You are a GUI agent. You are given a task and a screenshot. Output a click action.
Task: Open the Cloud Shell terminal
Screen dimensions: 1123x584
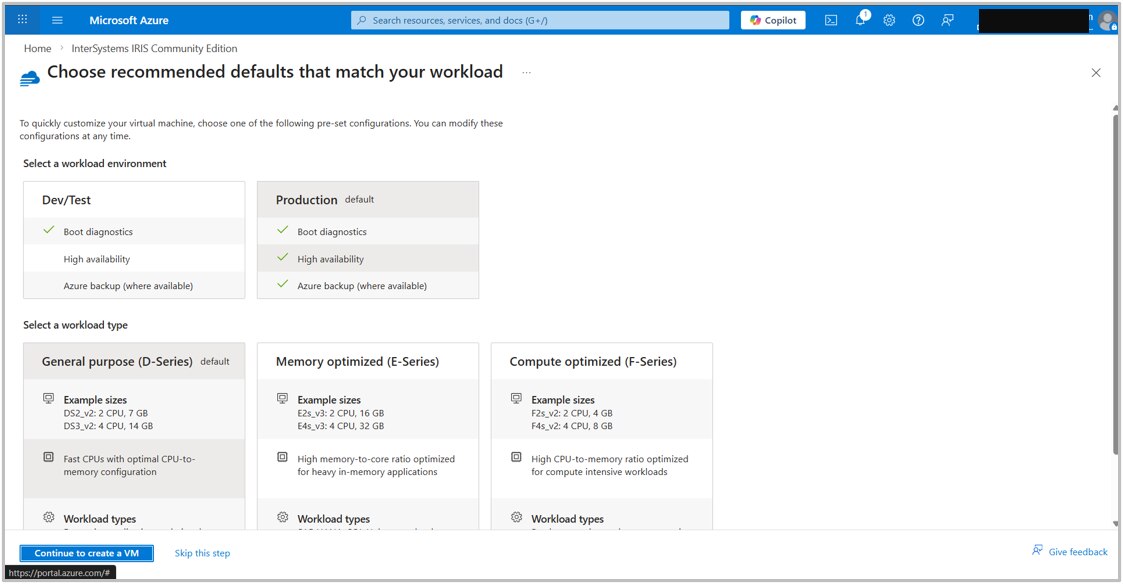point(831,19)
